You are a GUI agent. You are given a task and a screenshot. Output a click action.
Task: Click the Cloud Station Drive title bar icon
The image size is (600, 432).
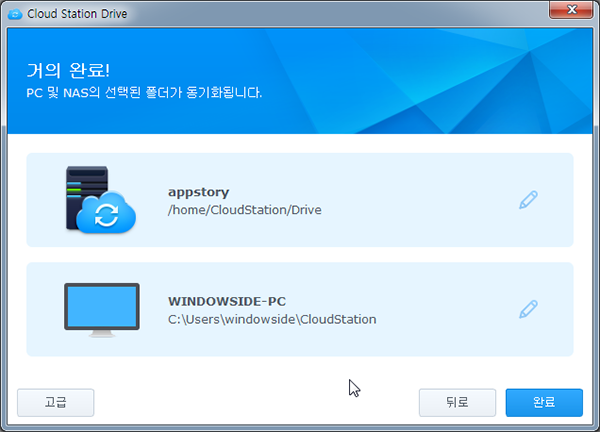pyautogui.click(x=15, y=14)
